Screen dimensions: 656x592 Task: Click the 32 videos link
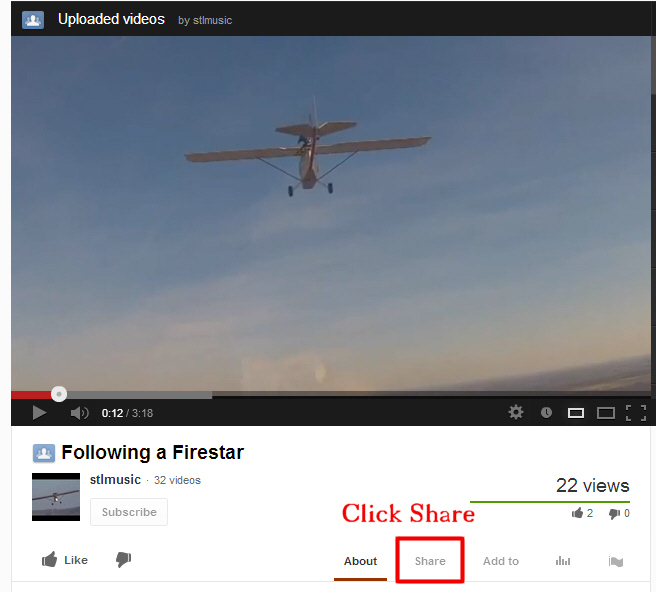coord(177,480)
